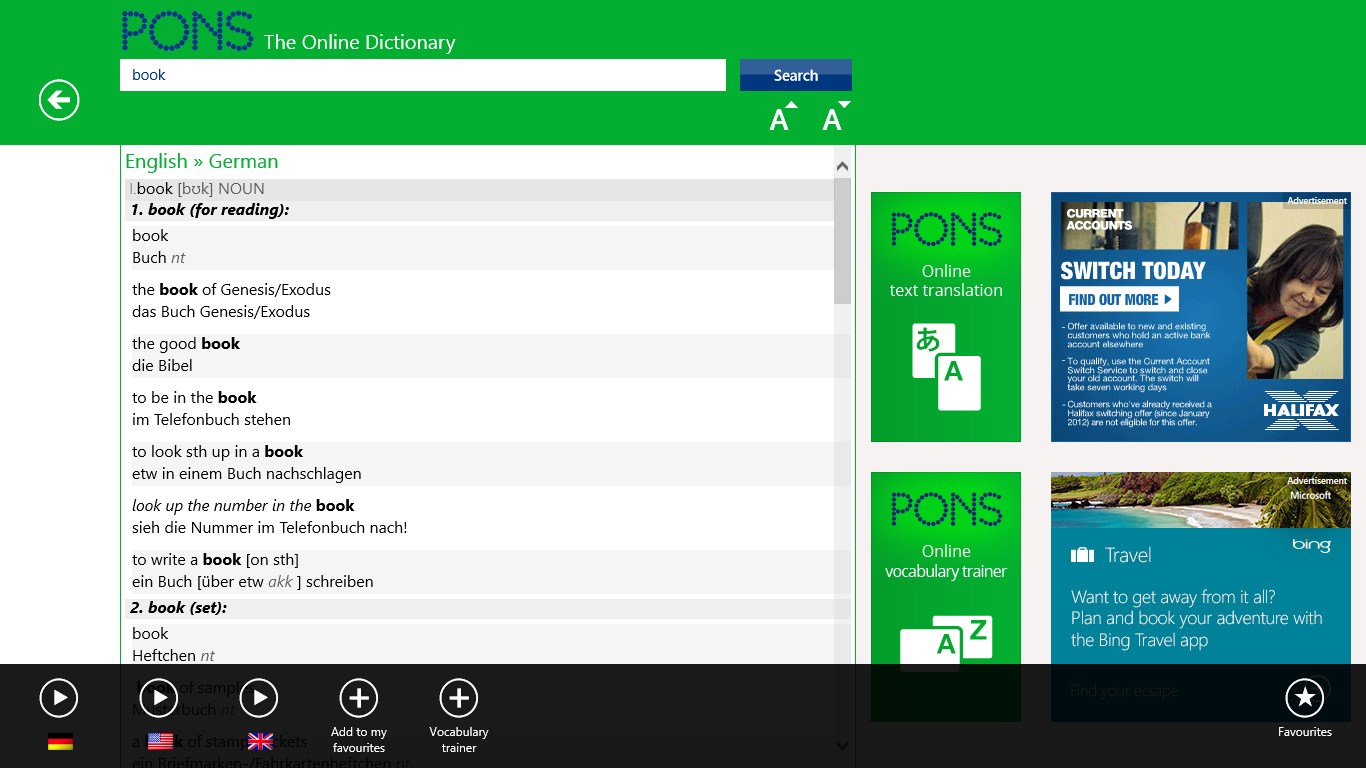Increase the font size with larger A
The height and width of the screenshot is (768, 1366).
coord(782,119)
